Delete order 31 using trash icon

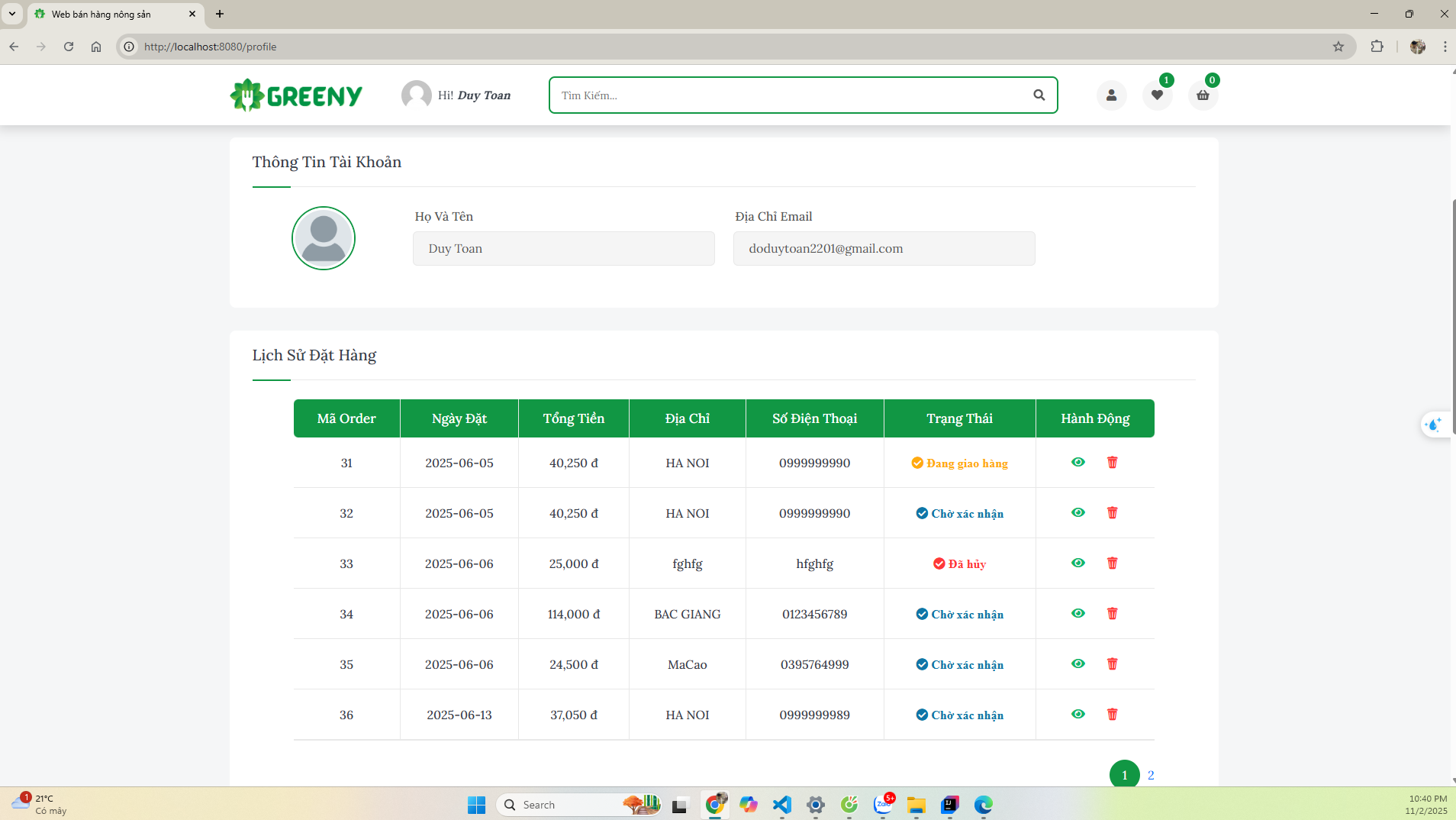tap(1112, 463)
